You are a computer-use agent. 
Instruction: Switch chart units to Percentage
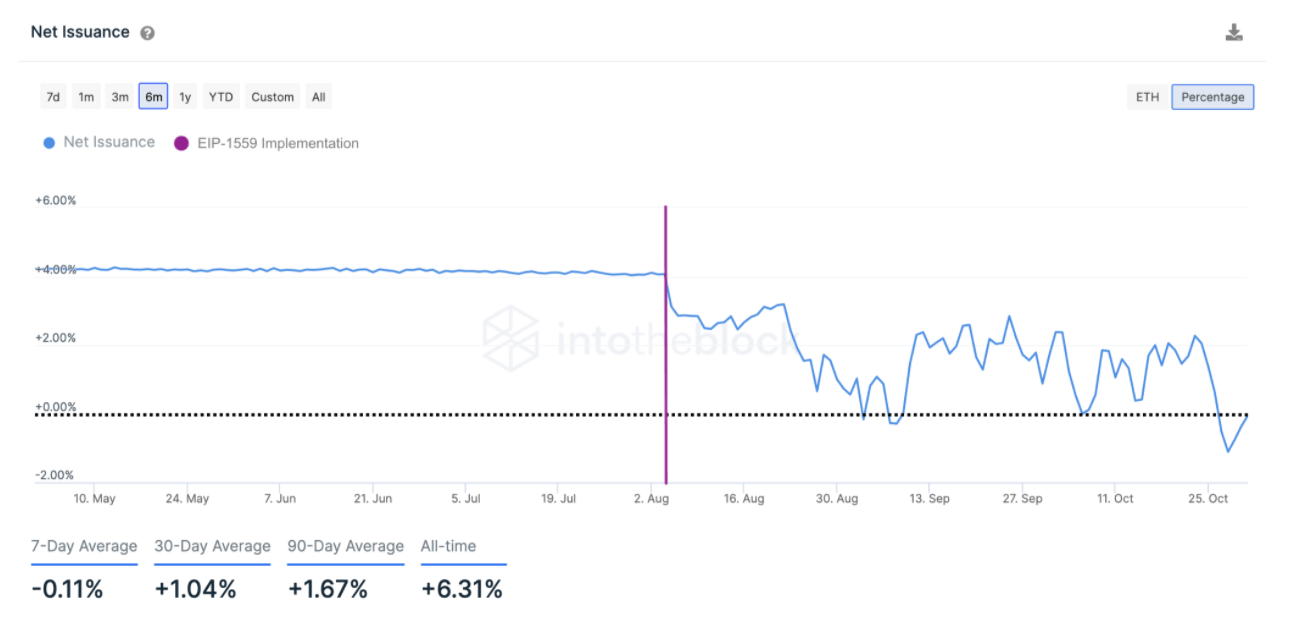pyautogui.click(x=1213, y=97)
